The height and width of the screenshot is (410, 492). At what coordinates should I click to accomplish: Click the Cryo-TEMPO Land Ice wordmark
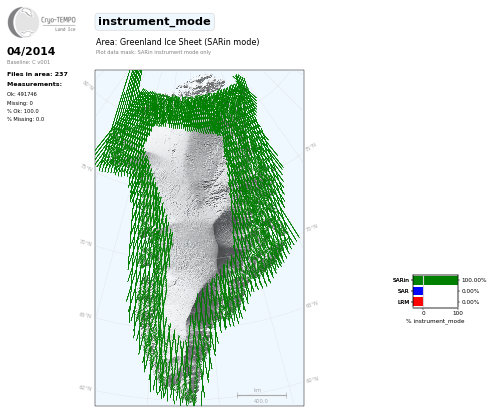[58, 24]
